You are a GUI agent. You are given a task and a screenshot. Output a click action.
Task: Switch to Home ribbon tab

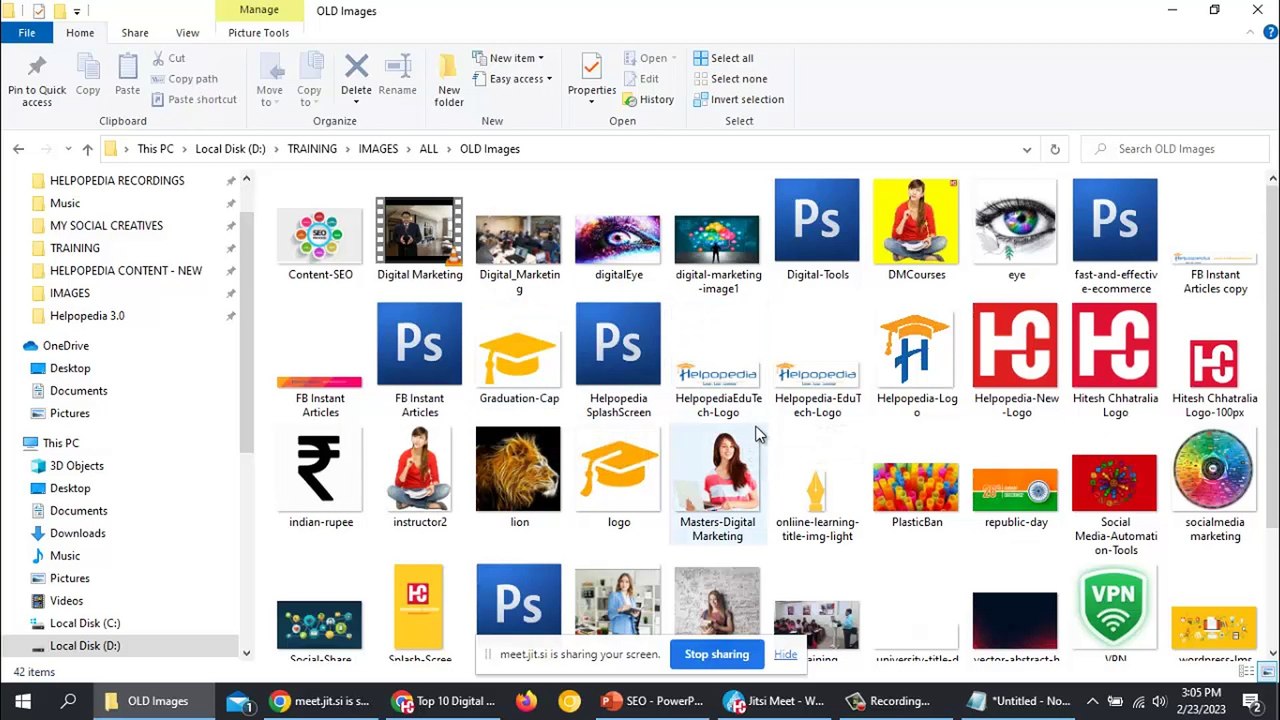tap(80, 33)
